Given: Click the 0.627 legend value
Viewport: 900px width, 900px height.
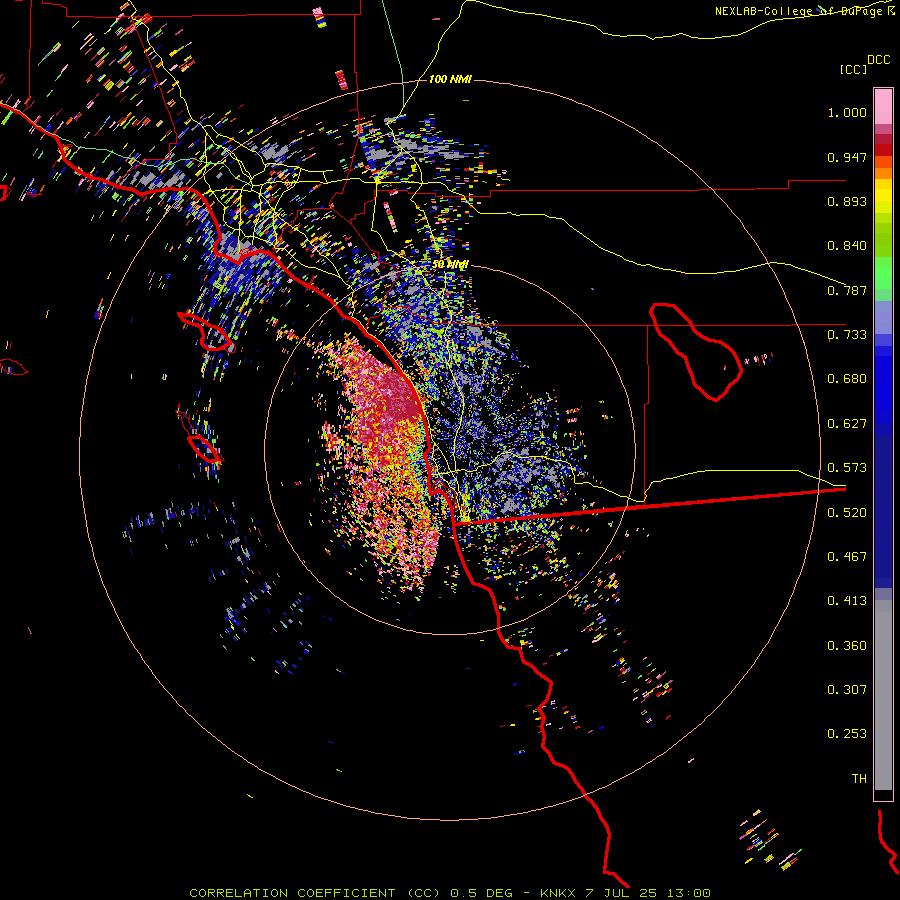Looking at the screenshot, I should 847,424.
